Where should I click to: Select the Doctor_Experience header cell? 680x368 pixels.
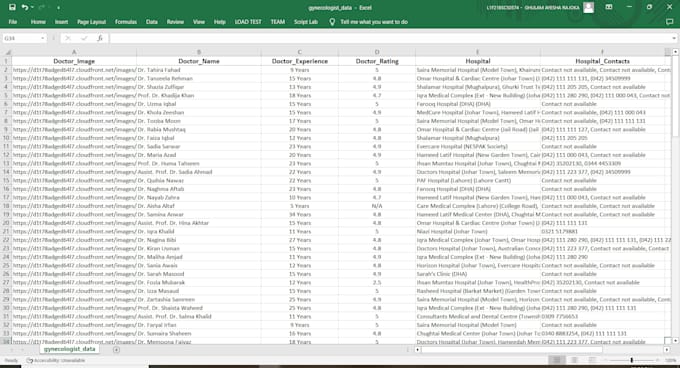coord(300,61)
